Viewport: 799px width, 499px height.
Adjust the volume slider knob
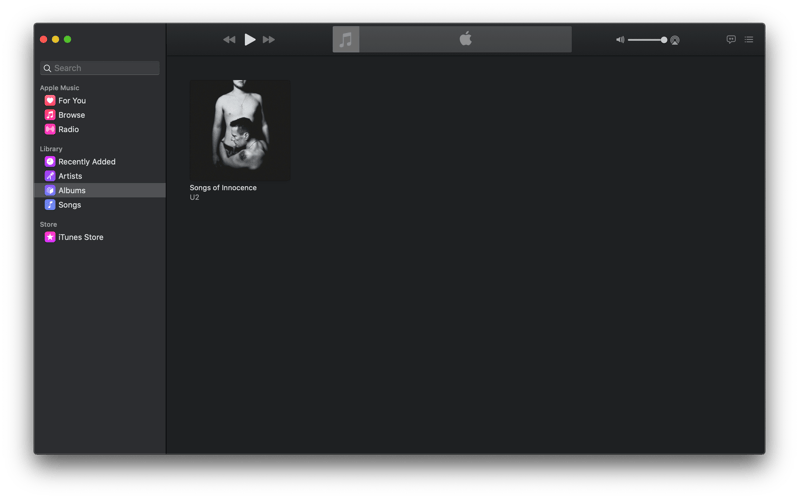tap(663, 40)
